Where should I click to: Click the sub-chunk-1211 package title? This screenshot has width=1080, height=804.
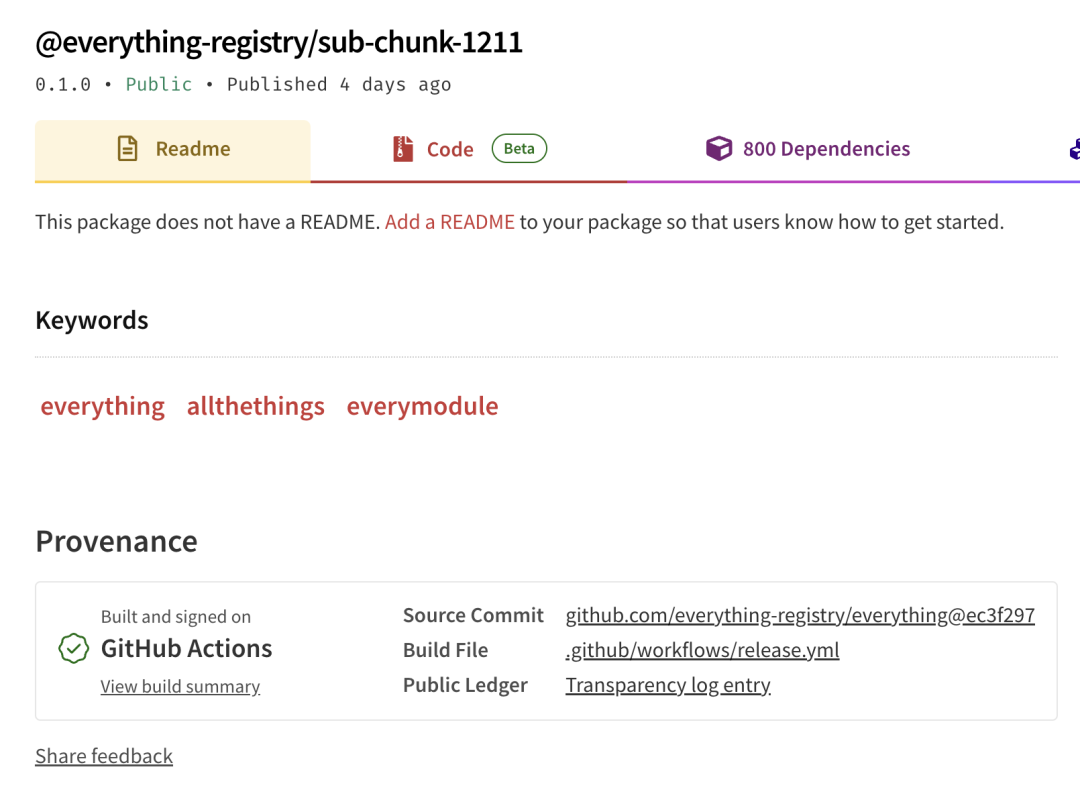(279, 42)
